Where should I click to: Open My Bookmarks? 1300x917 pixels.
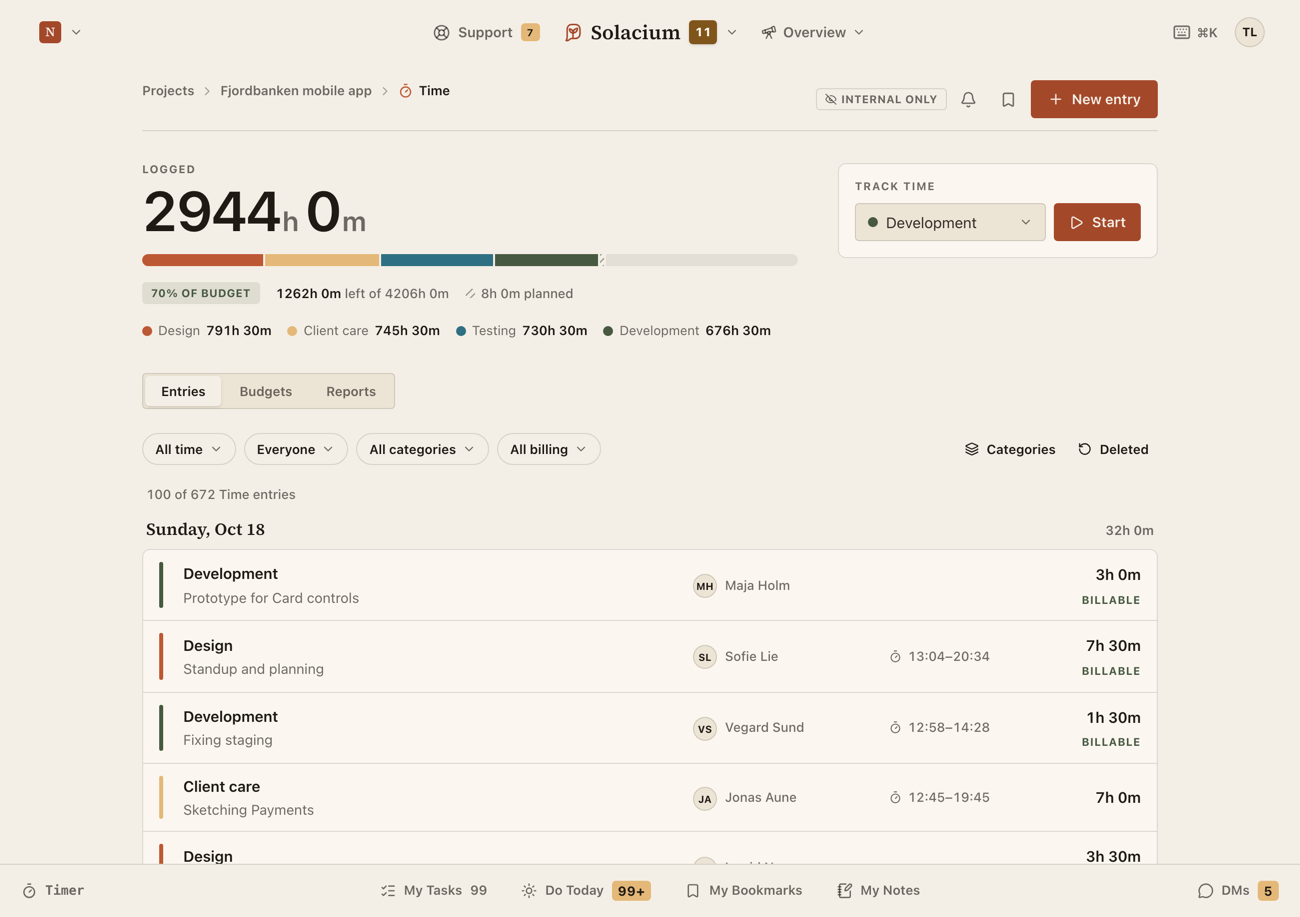(x=744, y=890)
